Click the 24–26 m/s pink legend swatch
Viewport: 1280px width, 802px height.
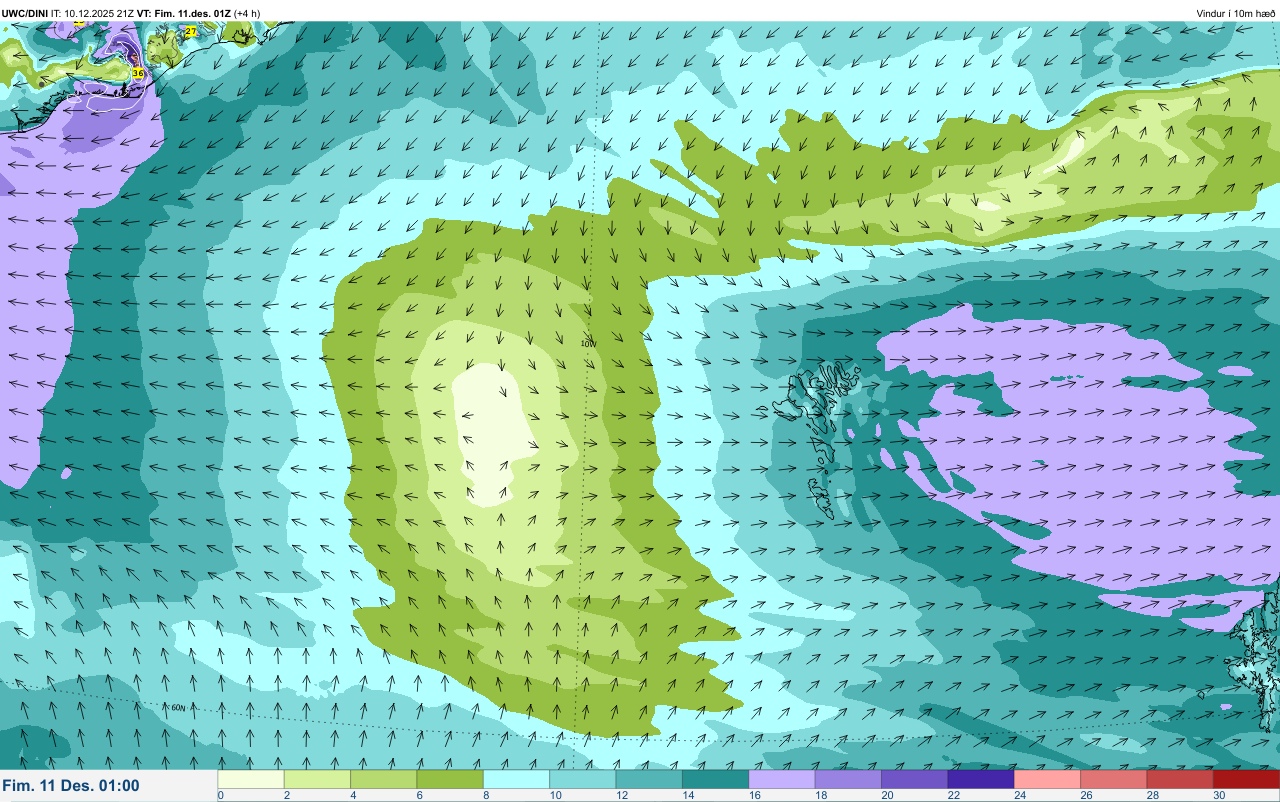point(1047,779)
